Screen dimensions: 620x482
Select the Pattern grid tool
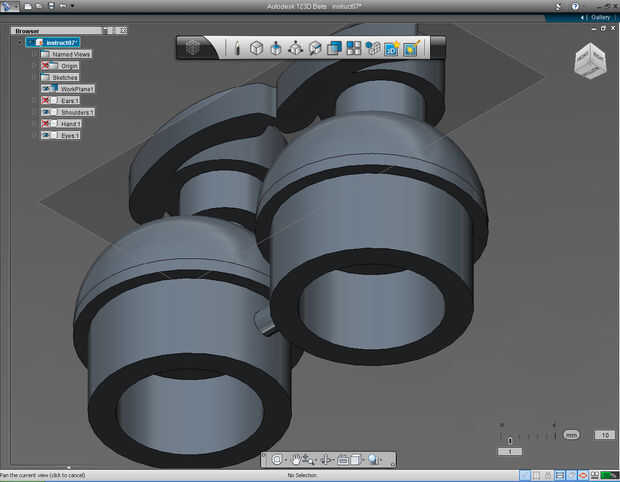pyautogui.click(x=353, y=48)
